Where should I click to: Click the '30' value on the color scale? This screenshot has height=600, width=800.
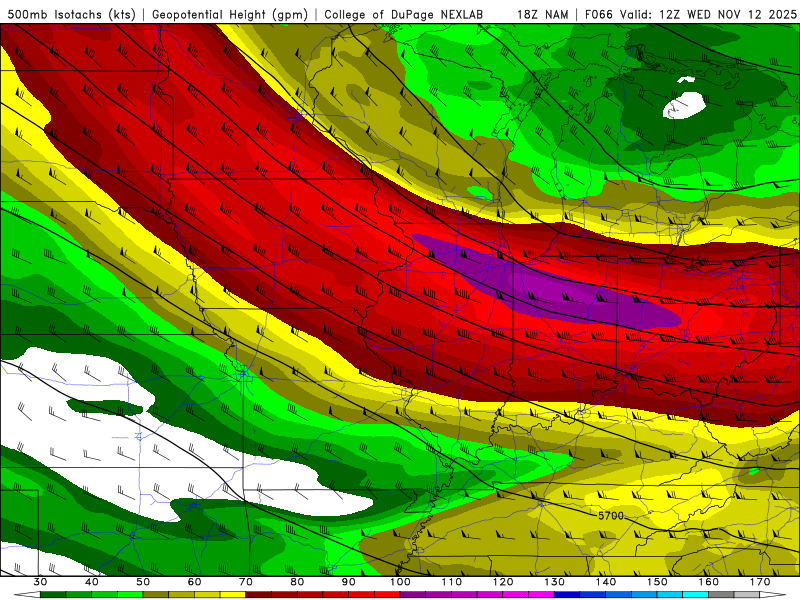(40, 582)
